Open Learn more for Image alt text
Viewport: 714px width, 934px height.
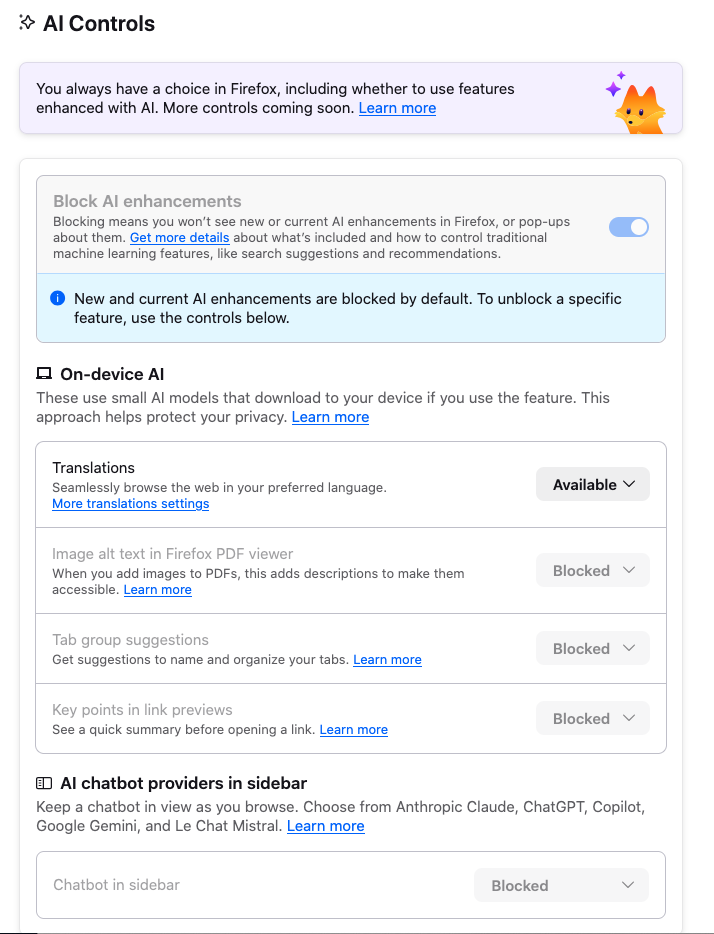click(157, 590)
